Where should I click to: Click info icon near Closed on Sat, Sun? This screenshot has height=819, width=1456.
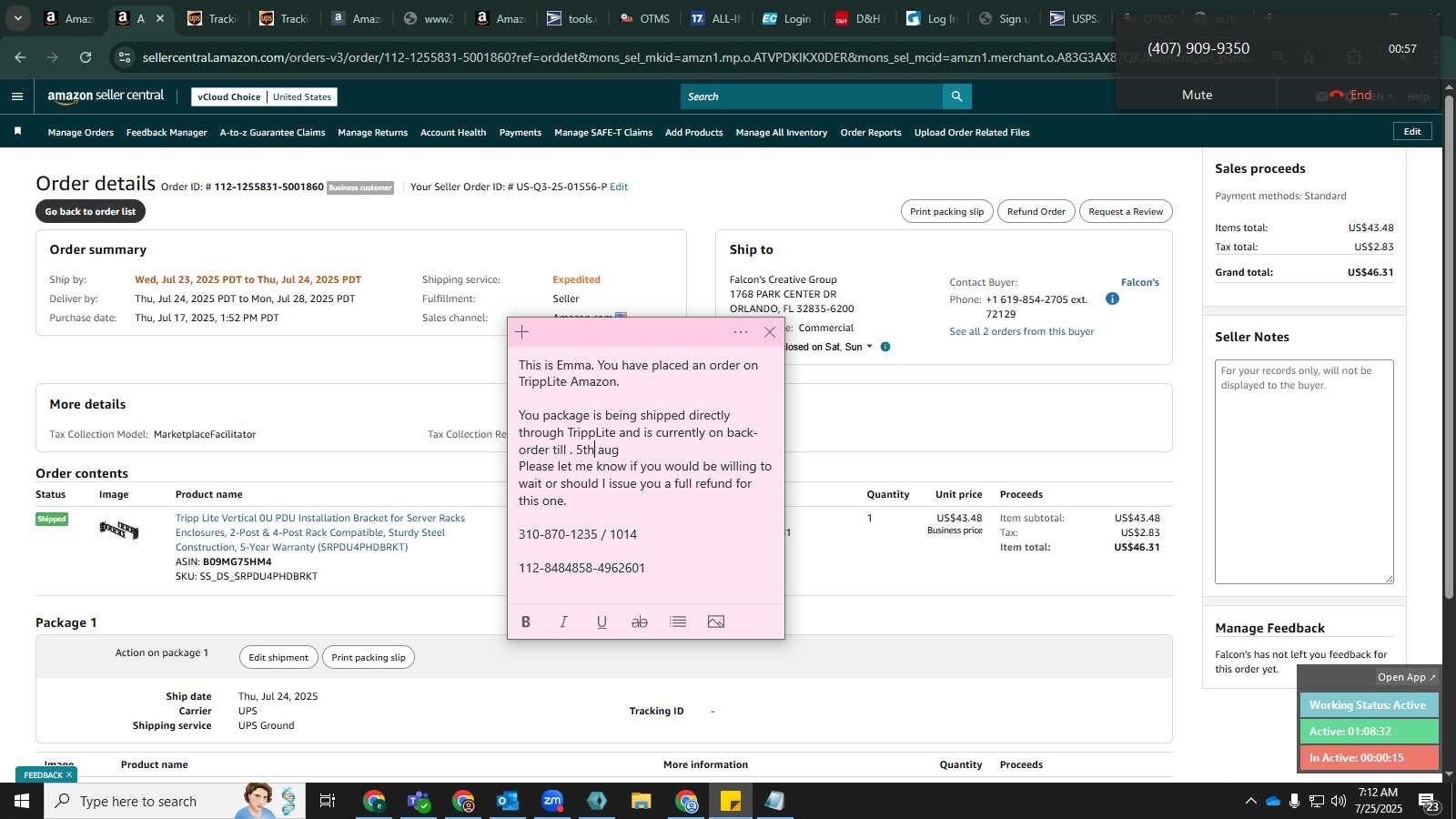pos(885,347)
